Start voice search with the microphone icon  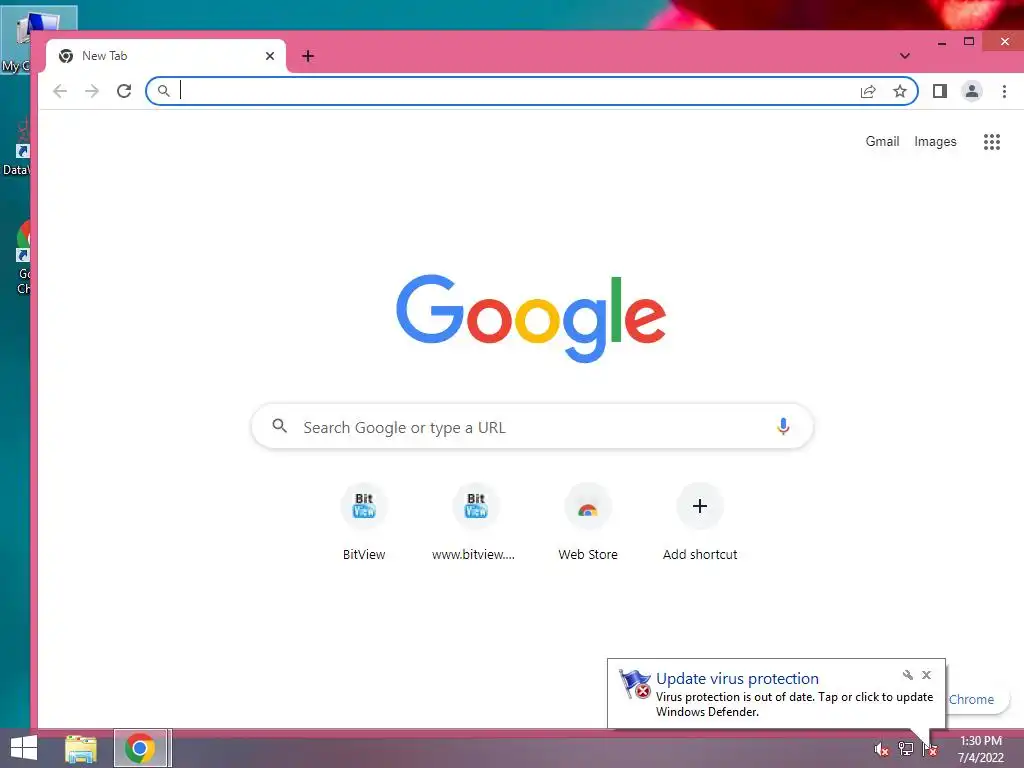[783, 427]
